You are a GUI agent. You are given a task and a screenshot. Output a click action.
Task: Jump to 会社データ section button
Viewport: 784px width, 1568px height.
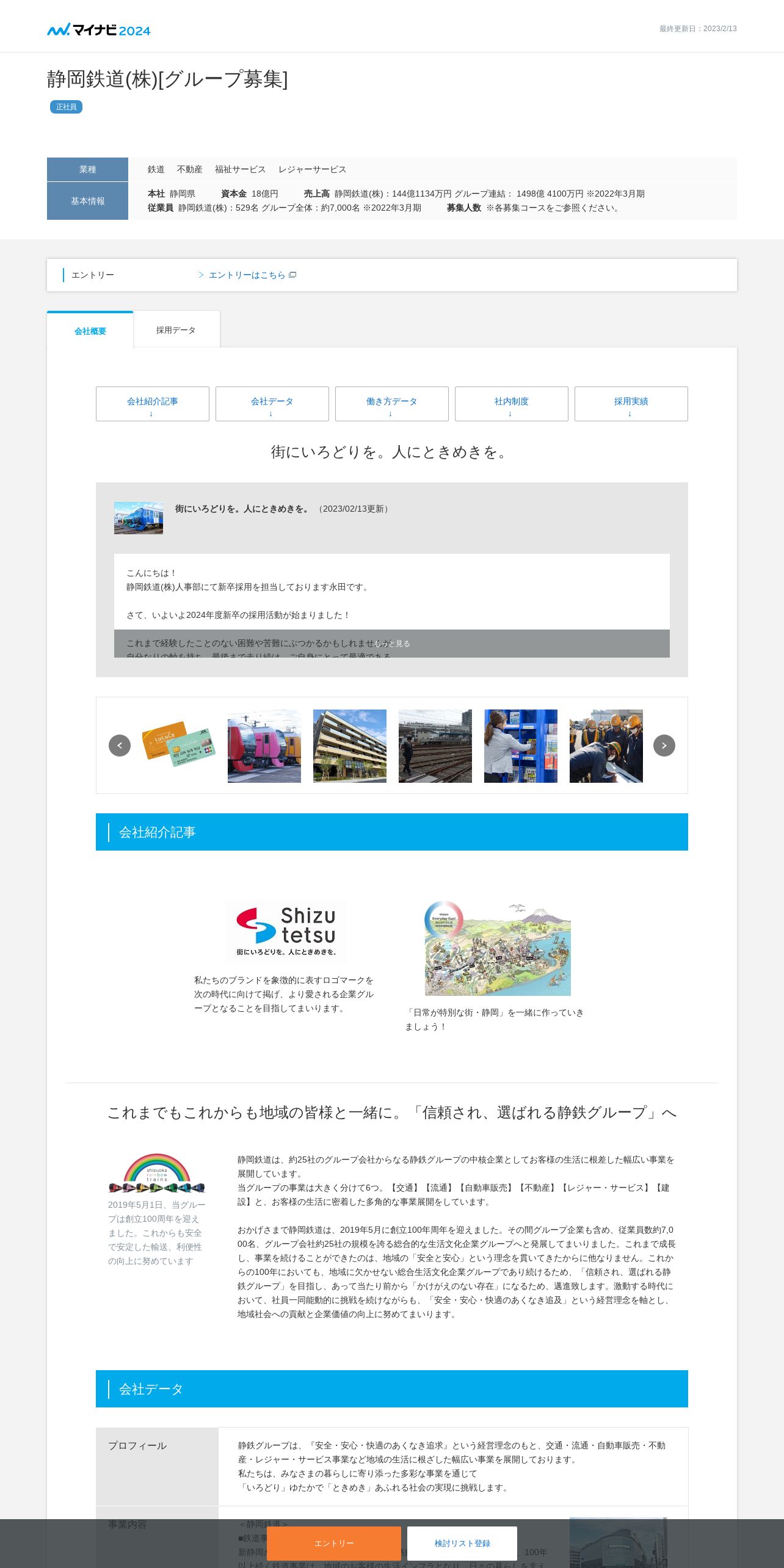click(x=272, y=404)
